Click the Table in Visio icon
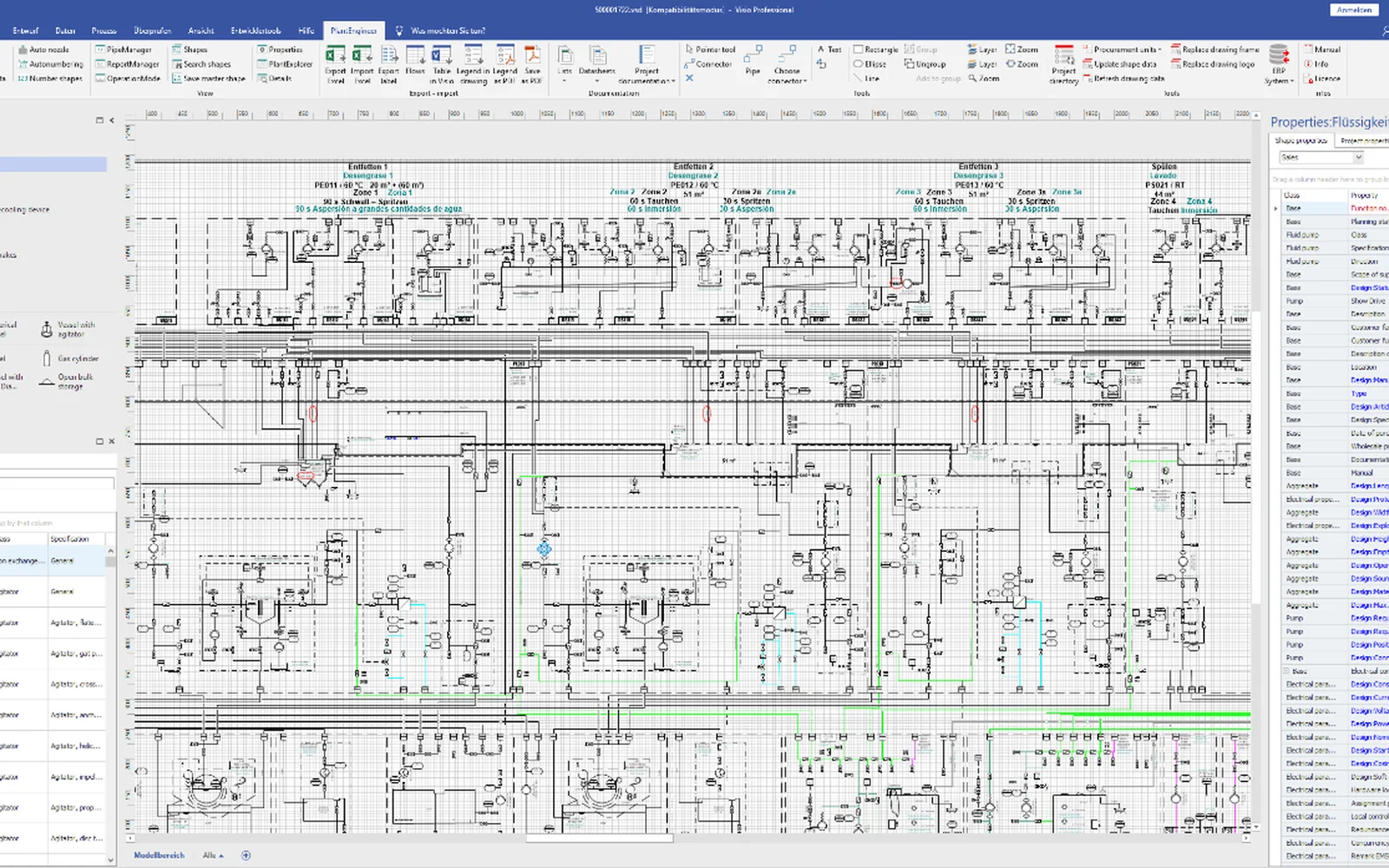This screenshot has width=1389, height=868. tap(442, 65)
